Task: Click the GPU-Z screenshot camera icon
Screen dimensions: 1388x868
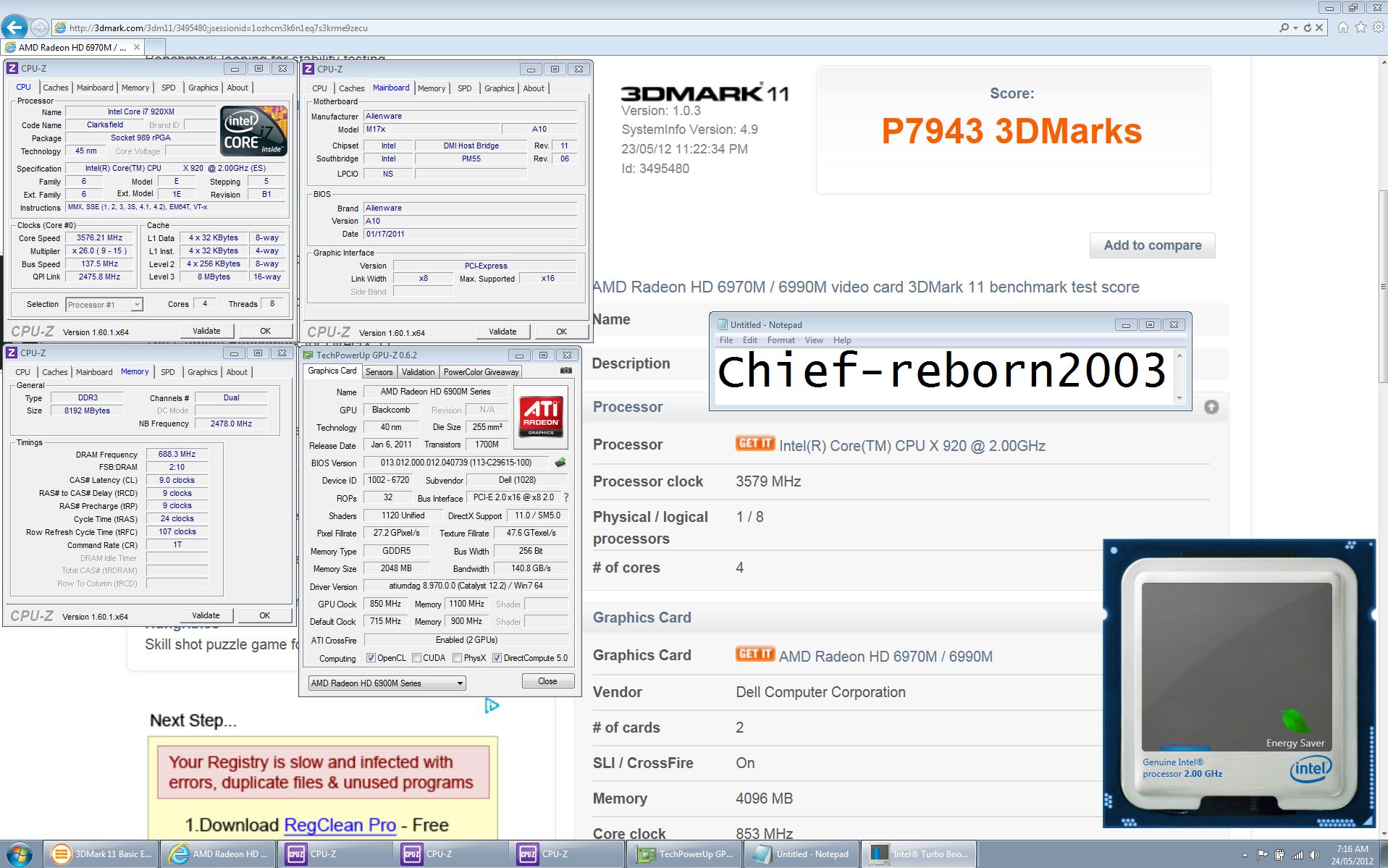Action: click(x=566, y=371)
